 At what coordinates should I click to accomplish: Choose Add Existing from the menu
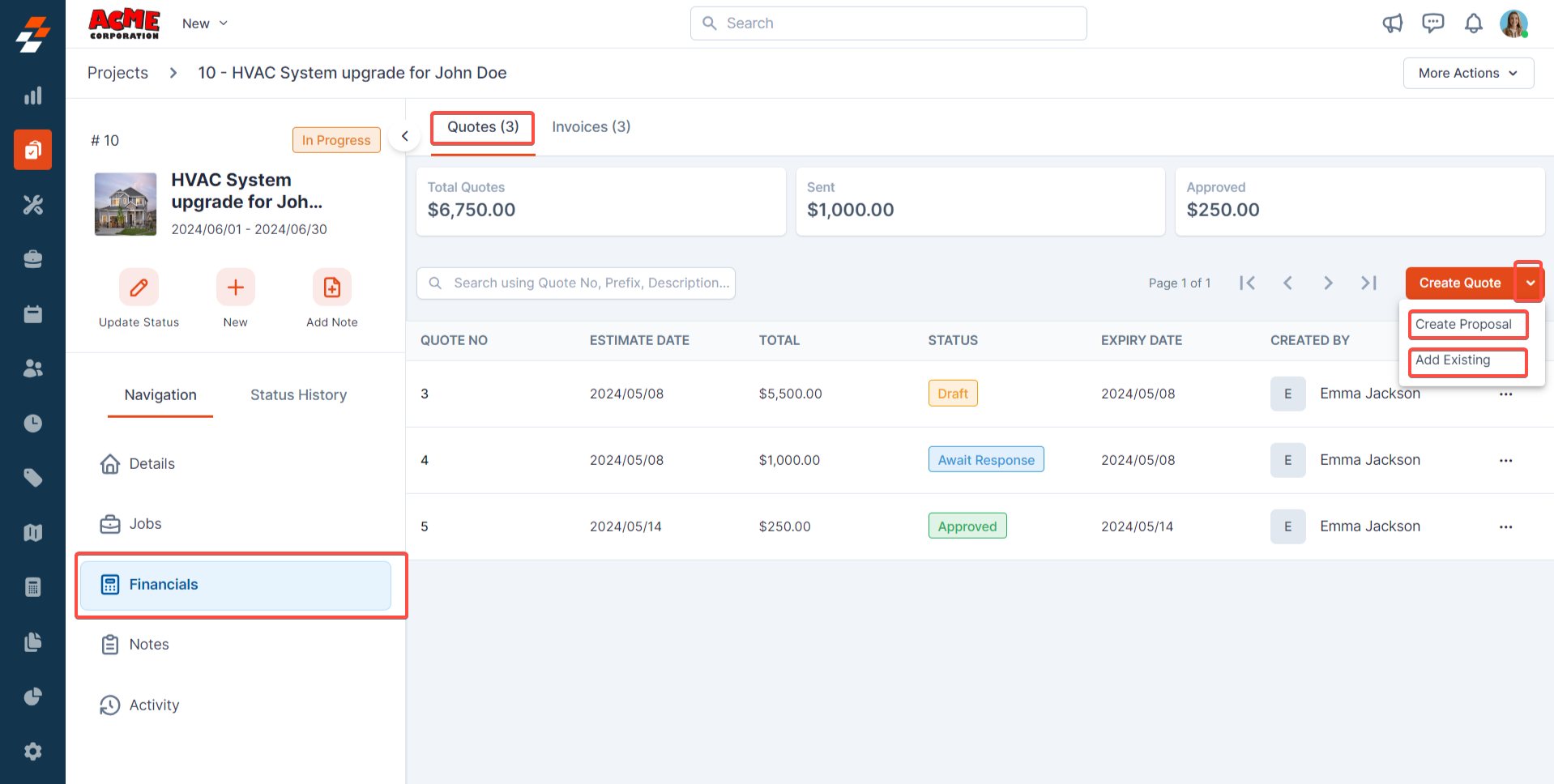pos(1466,361)
